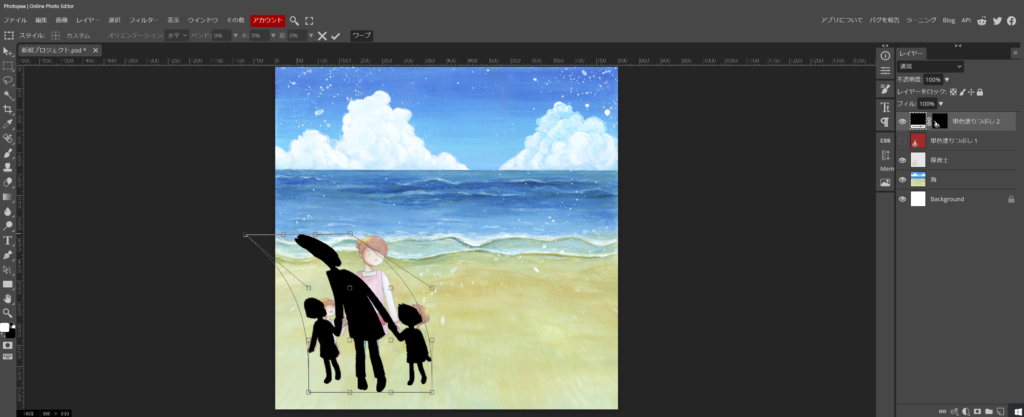Image resolution: width=1024 pixels, height=417 pixels.
Task: Toggle fullscreen mode icon in the menu bar
Action: (x=308, y=20)
